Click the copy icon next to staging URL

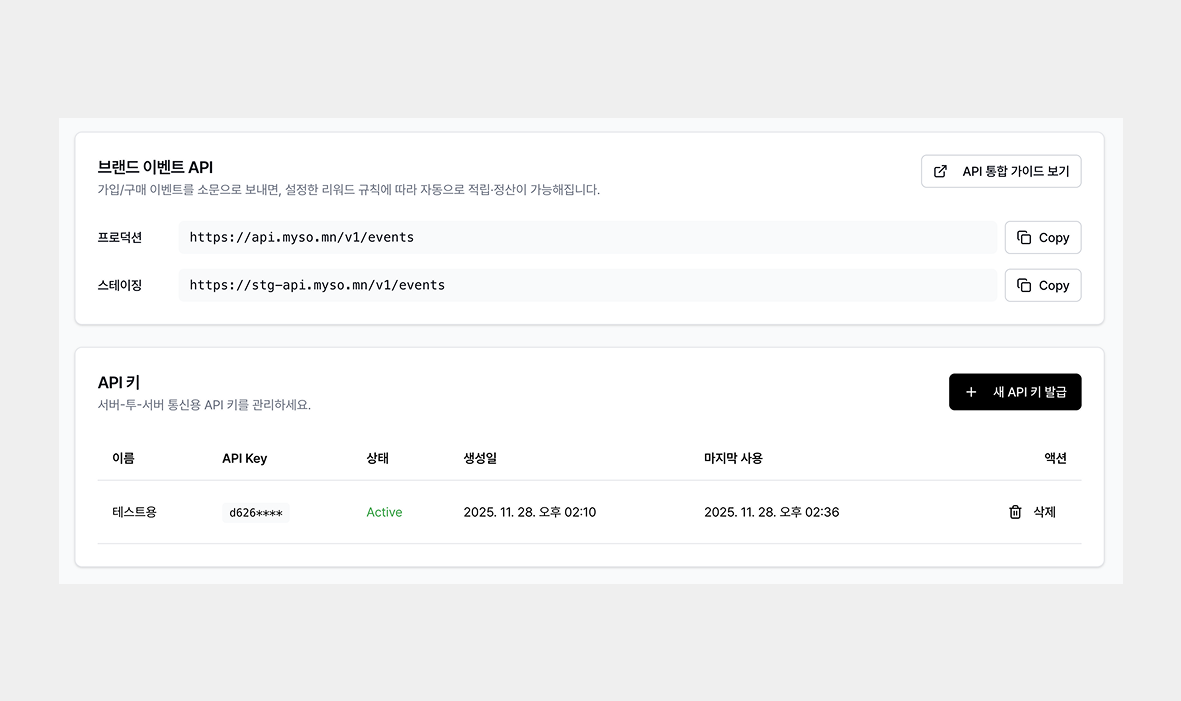(x=1022, y=285)
